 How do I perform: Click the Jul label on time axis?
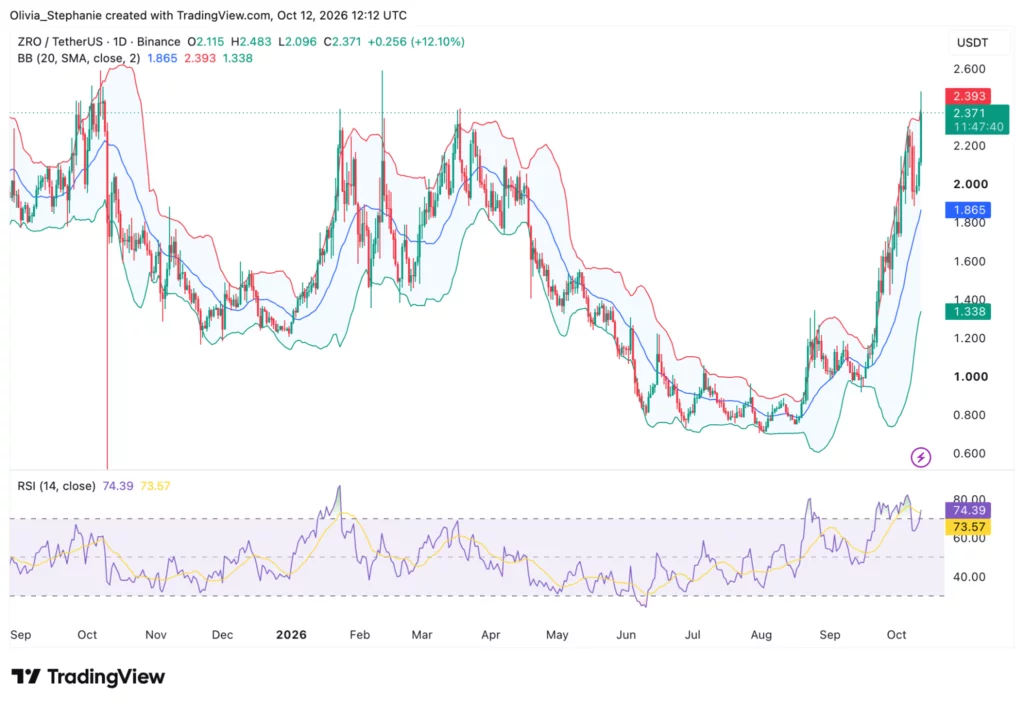(x=692, y=635)
